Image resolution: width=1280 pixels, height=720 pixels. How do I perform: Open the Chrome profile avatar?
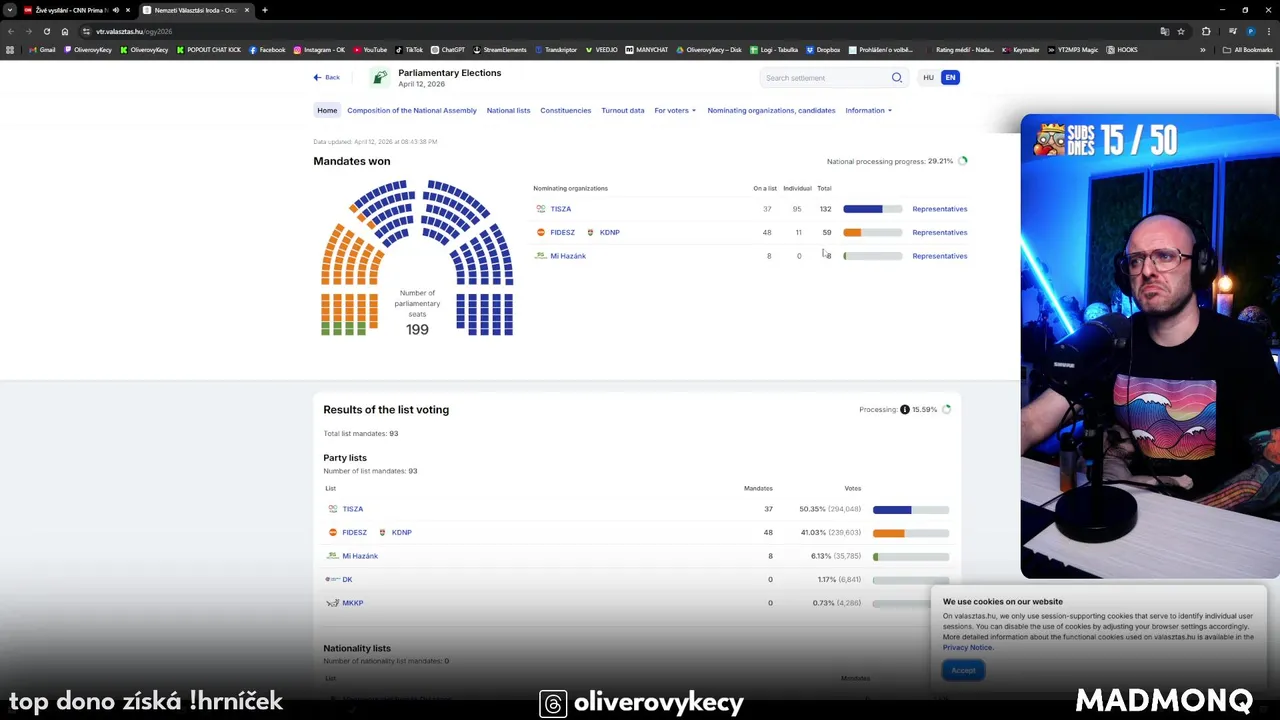click(1250, 31)
